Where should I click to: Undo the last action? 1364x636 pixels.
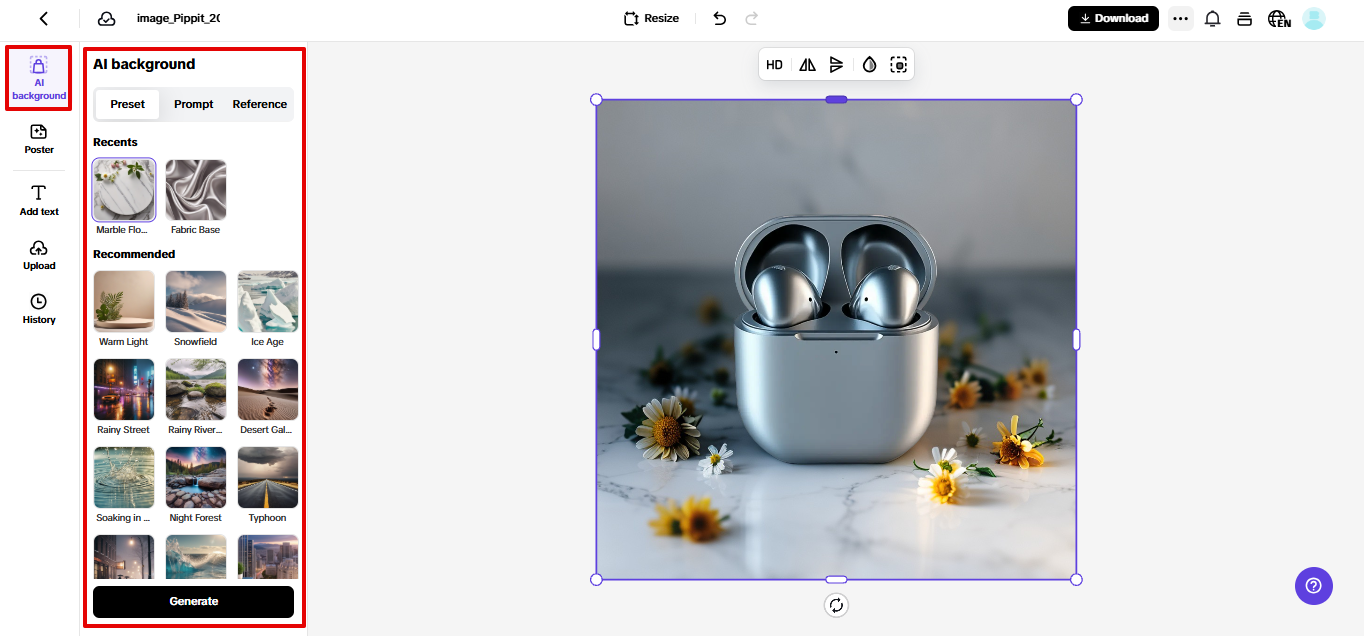tap(719, 18)
